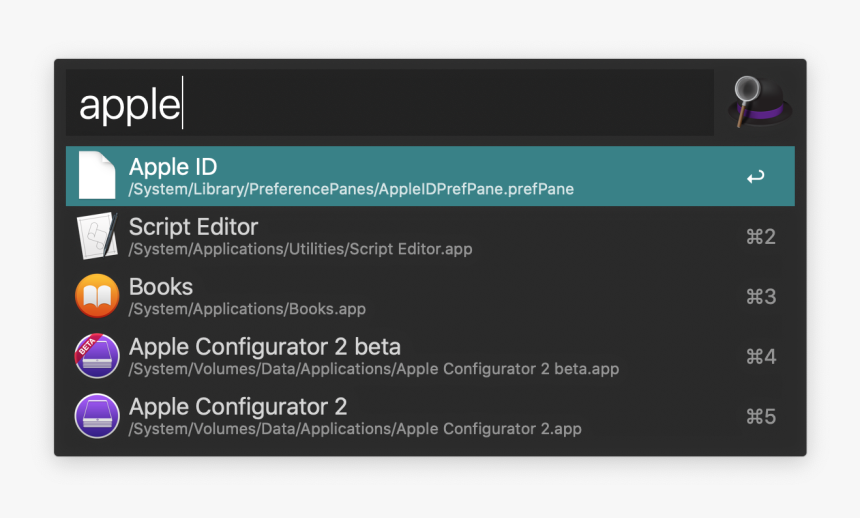Click the Apple Configurator 2 purple icon
Image resolution: width=860 pixels, height=518 pixels.
point(97,415)
